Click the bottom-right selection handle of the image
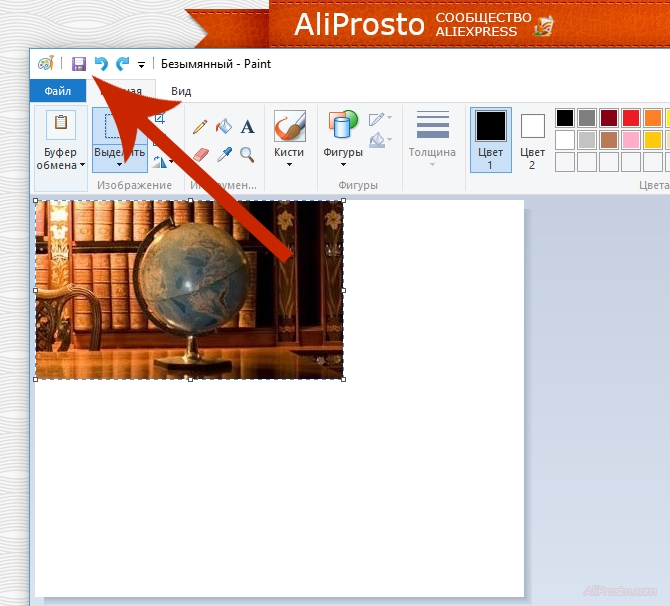Viewport: 670px width, 606px height. click(344, 379)
